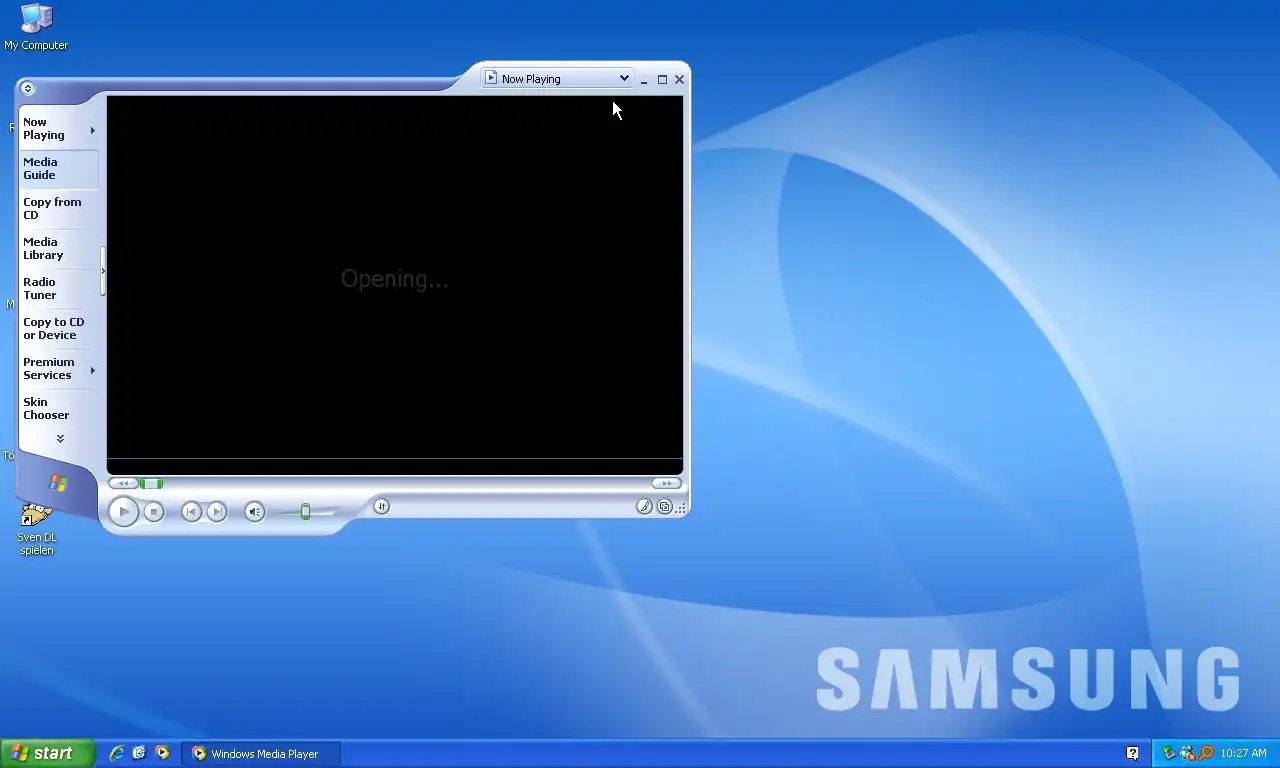This screenshot has height=768, width=1280.
Task: Close the Windows Media Player window
Action: coord(680,79)
